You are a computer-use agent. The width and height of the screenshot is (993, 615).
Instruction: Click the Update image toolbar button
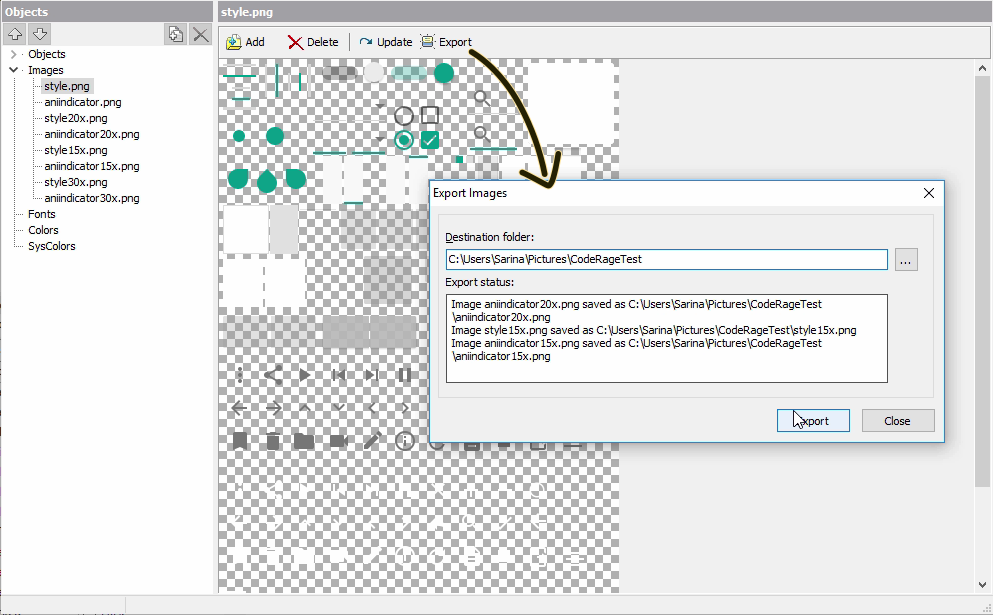click(x=386, y=42)
